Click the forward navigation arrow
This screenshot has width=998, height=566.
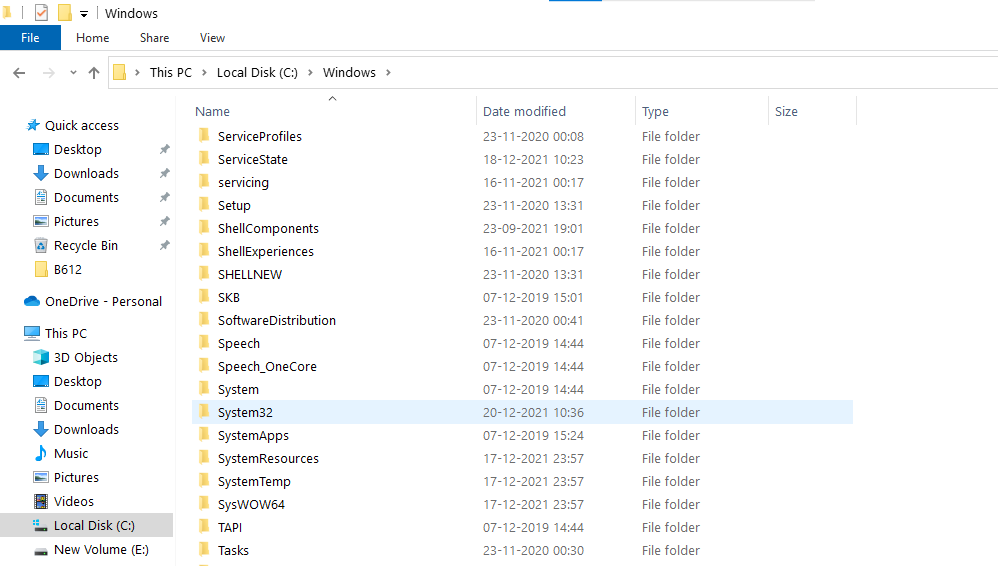pos(48,73)
